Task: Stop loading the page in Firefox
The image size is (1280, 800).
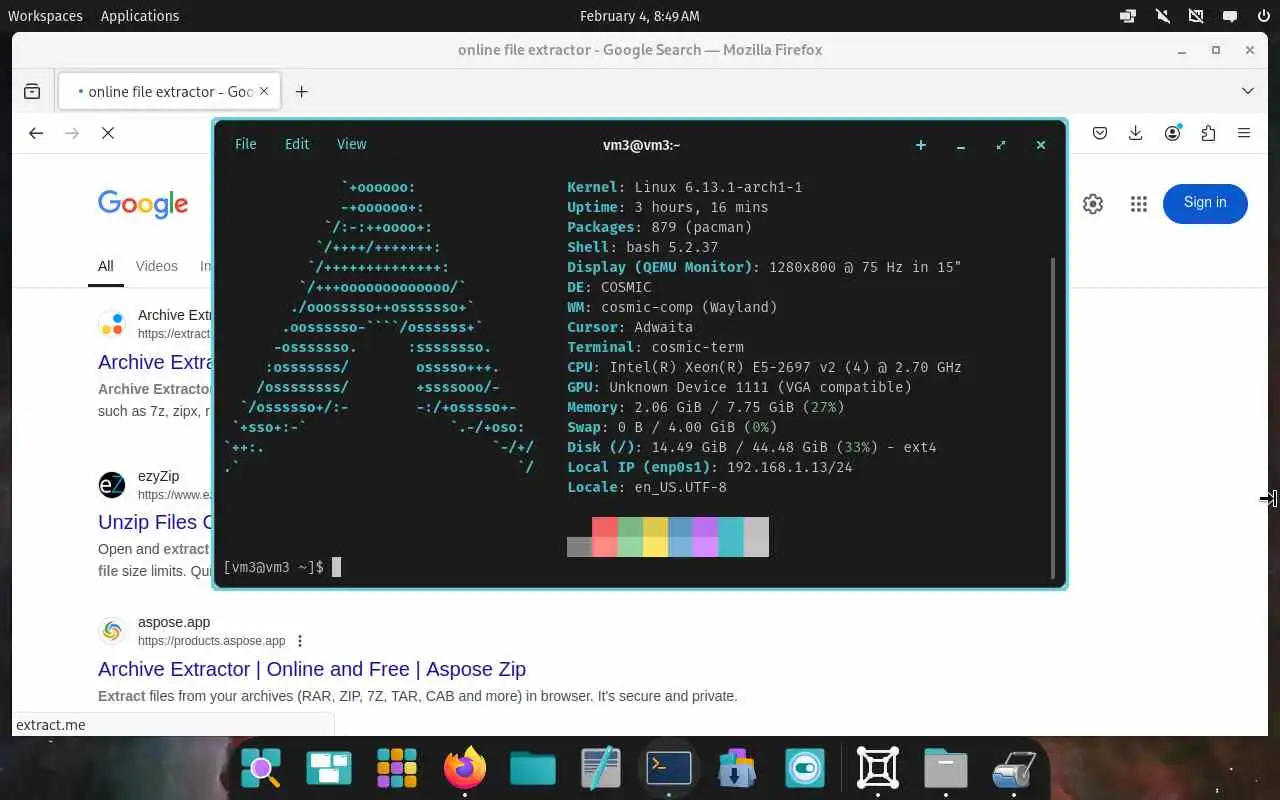Action: [108, 133]
